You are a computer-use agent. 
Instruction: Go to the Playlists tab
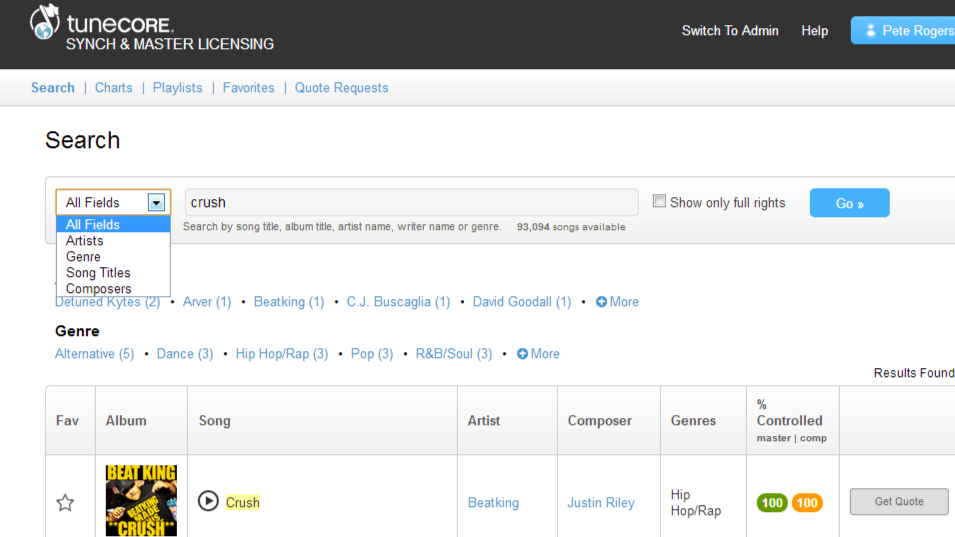pyautogui.click(x=178, y=88)
